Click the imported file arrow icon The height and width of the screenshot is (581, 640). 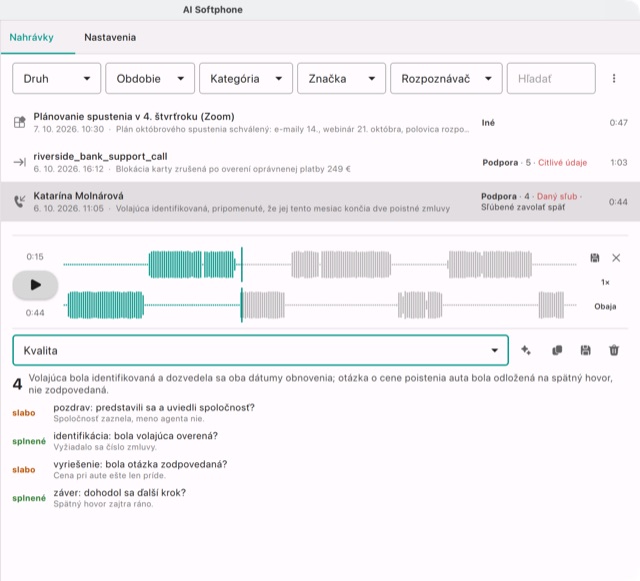click(x=20, y=162)
